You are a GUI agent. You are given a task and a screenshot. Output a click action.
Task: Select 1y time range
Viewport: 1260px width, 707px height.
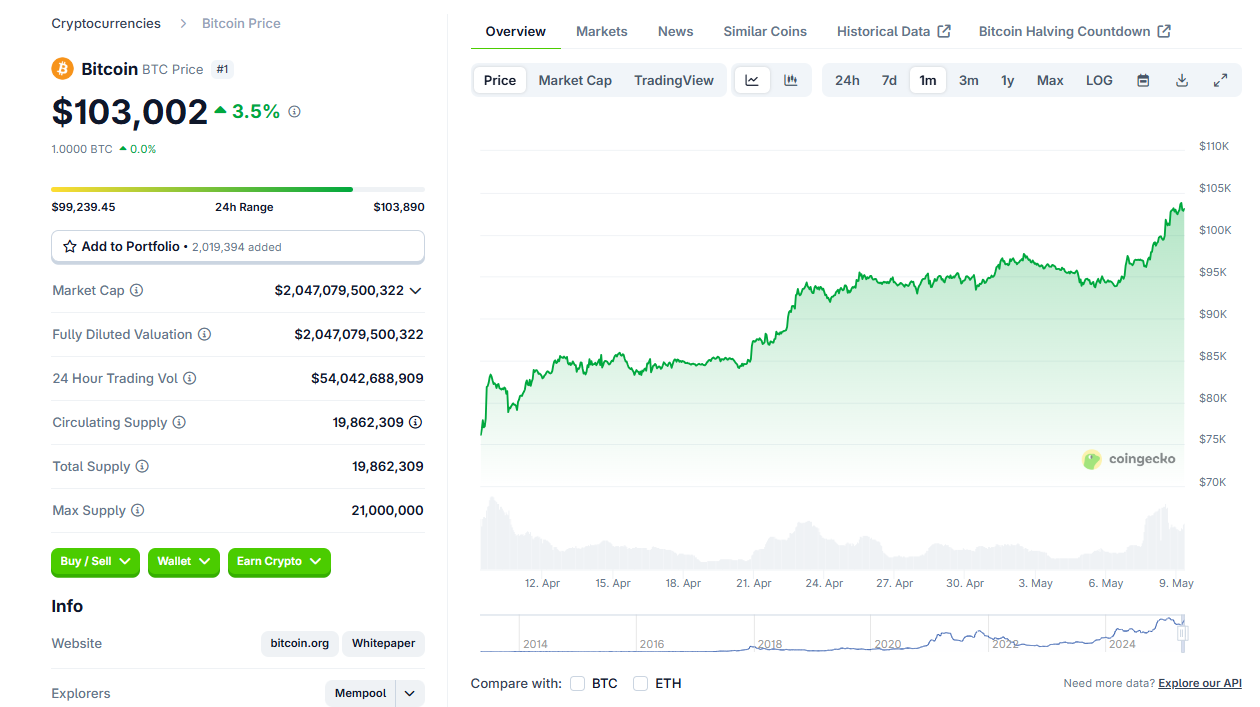1008,80
